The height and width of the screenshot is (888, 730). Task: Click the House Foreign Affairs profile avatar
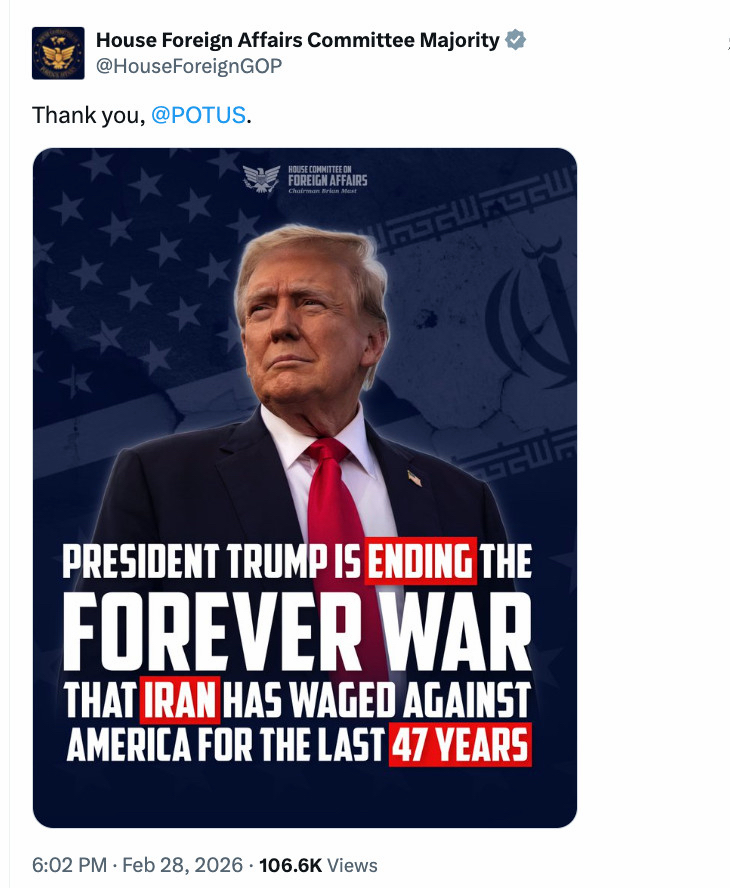click(58, 53)
